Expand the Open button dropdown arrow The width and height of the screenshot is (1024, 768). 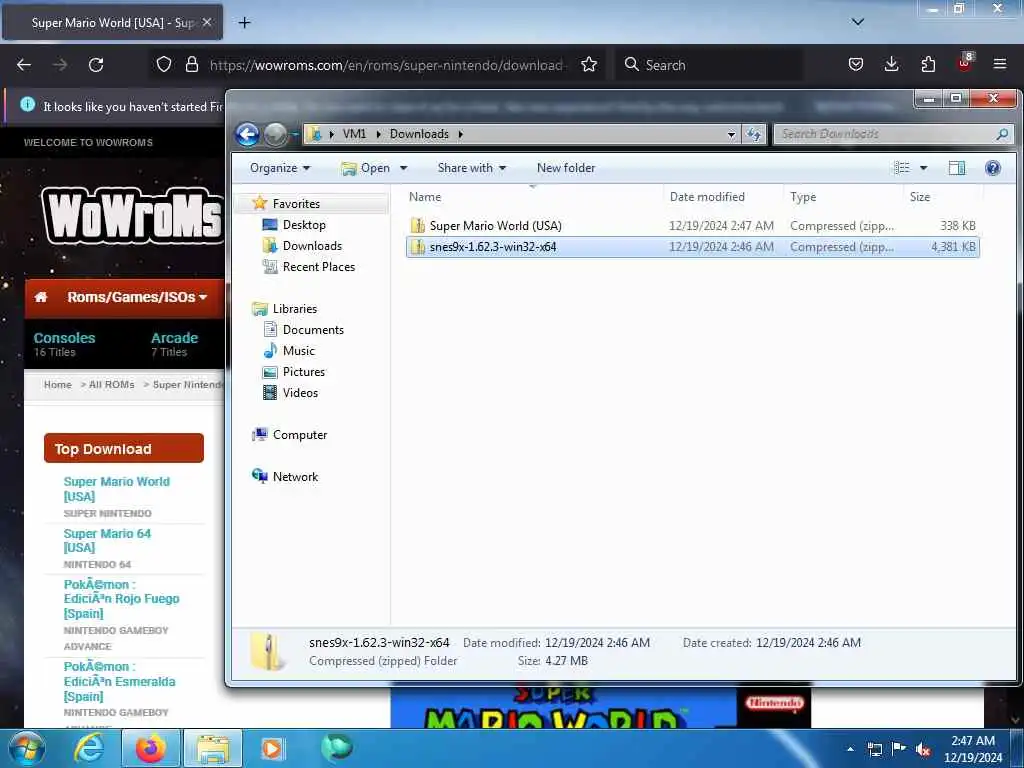pyautogui.click(x=403, y=168)
